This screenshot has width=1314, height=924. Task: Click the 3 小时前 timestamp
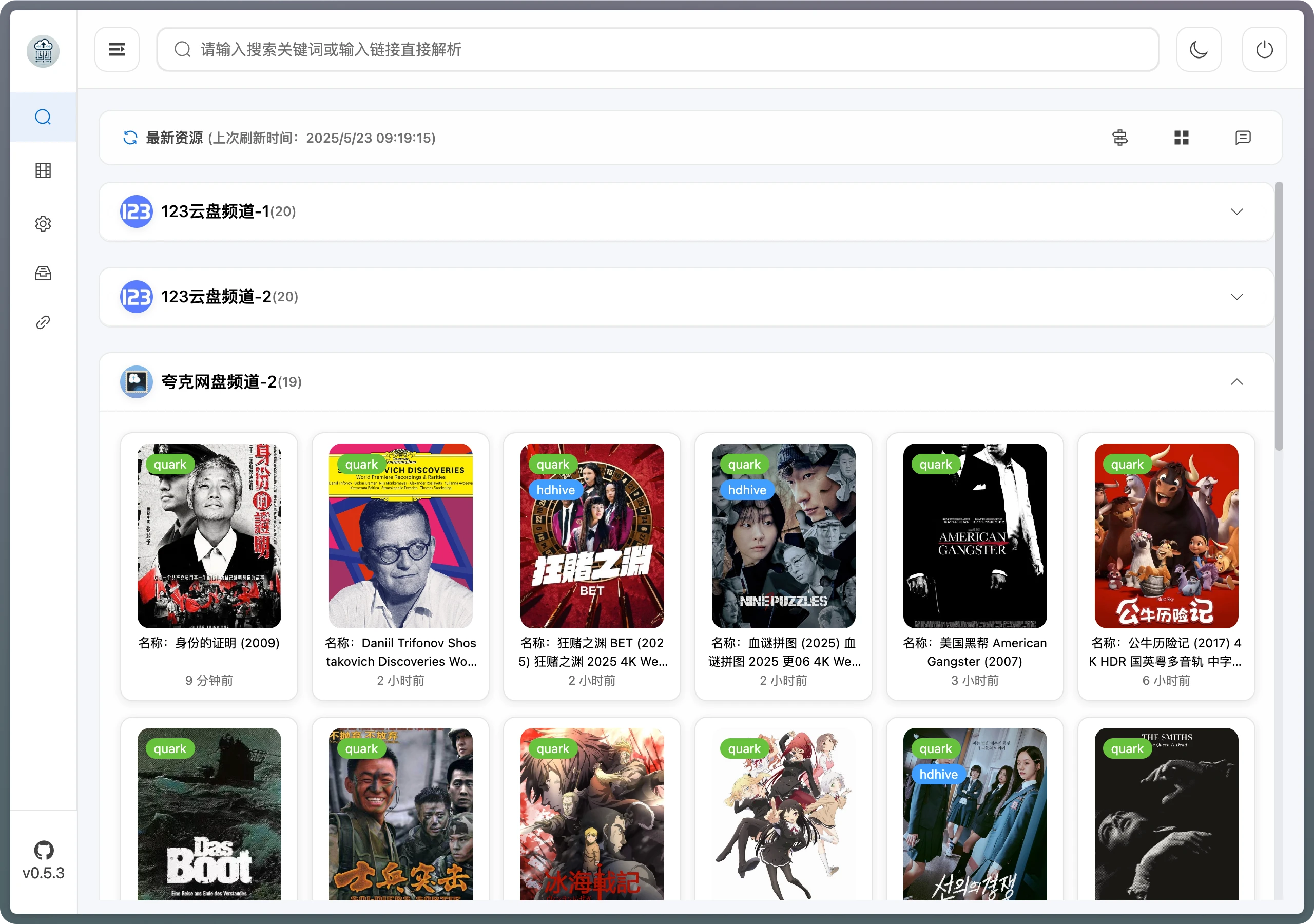(975, 680)
